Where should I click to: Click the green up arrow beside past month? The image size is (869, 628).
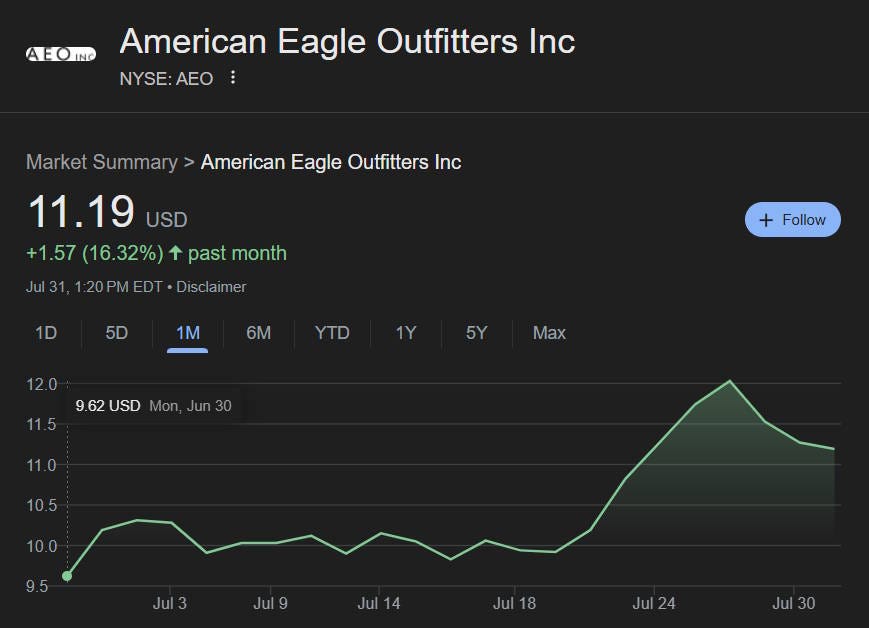(x=175, y=253)
